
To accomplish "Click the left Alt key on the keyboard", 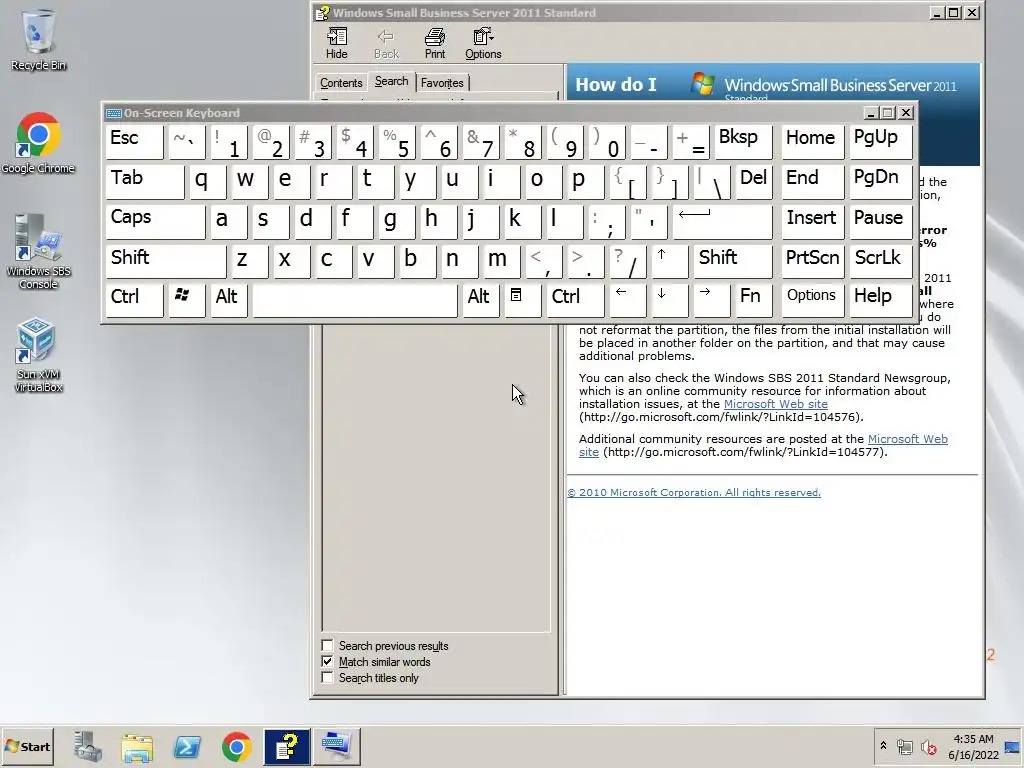I will 228,300.
